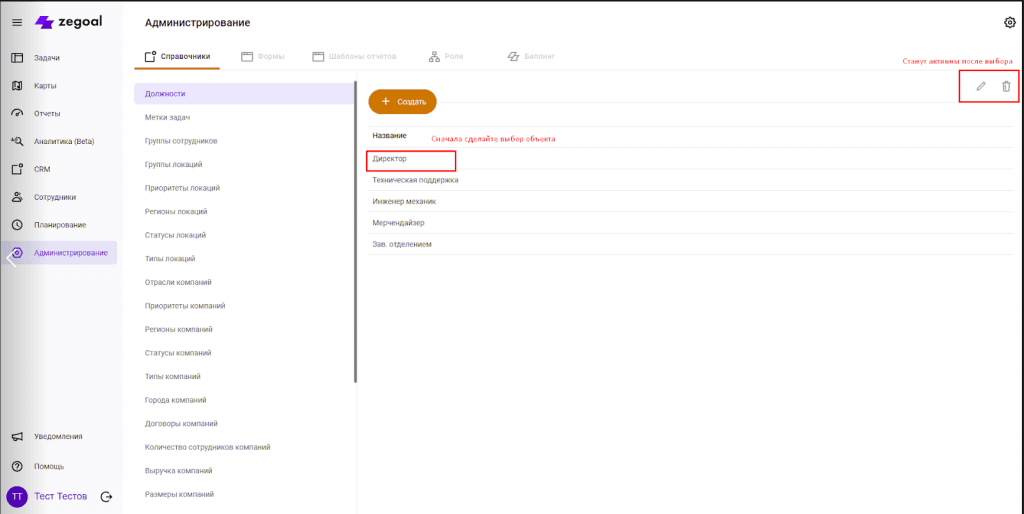The height and width of the screenshot is (514, 1024).
Task: Open Задачи in the sidebar
Action: click(x=47, y=58)
